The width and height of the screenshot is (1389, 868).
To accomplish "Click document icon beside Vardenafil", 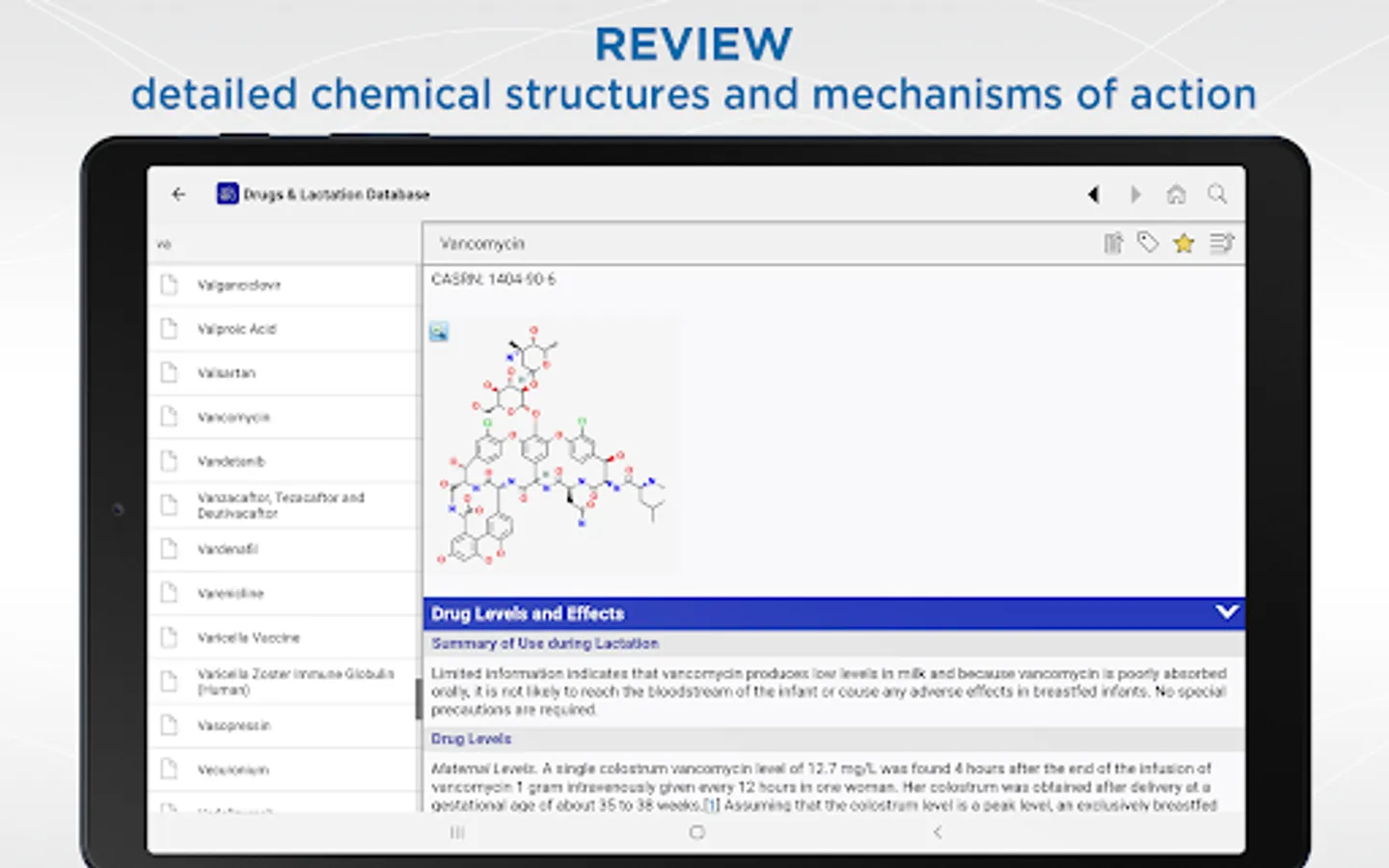I will tap(169, 549).
